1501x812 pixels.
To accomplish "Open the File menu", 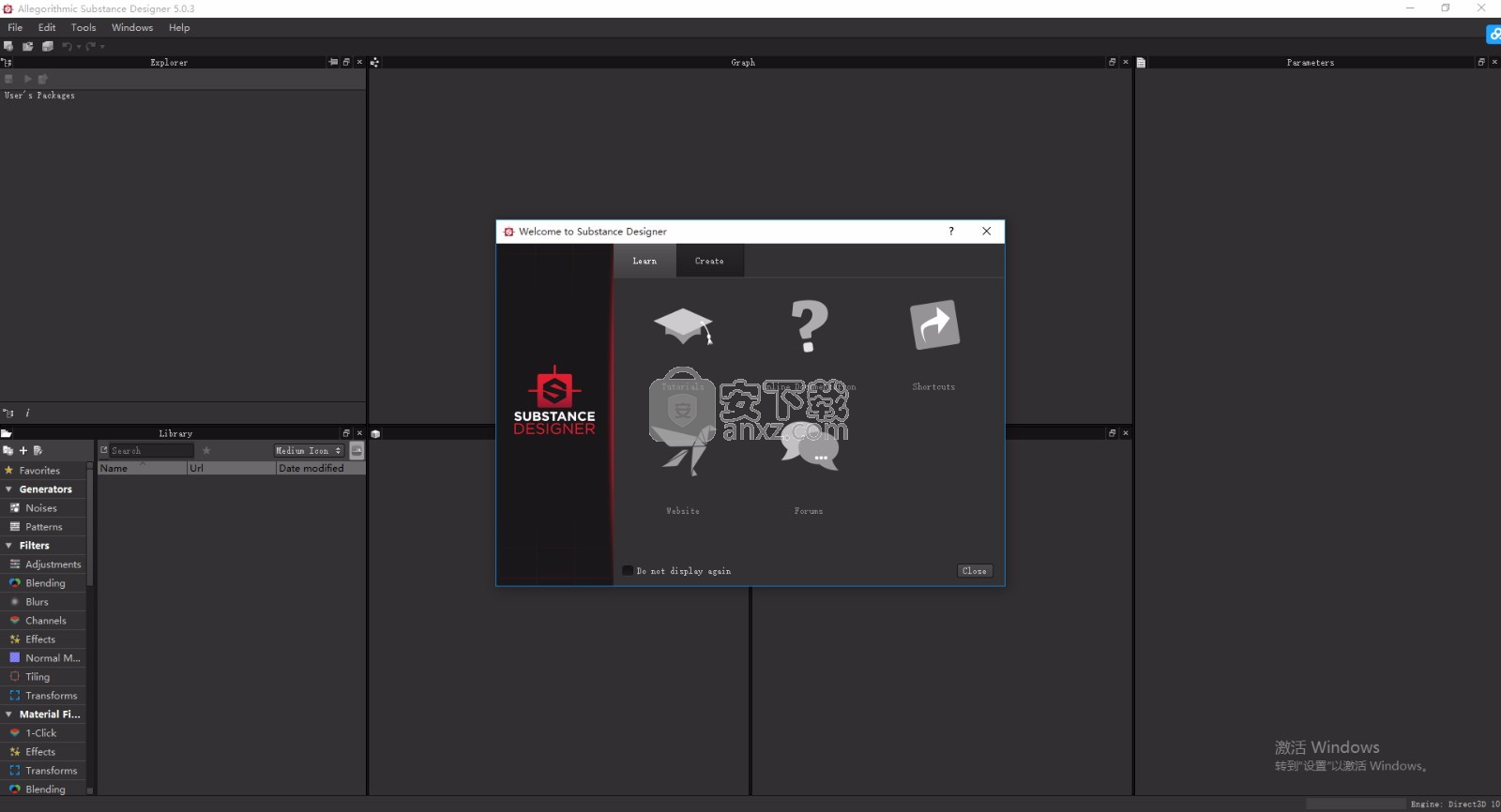I will tap(15, 27).
